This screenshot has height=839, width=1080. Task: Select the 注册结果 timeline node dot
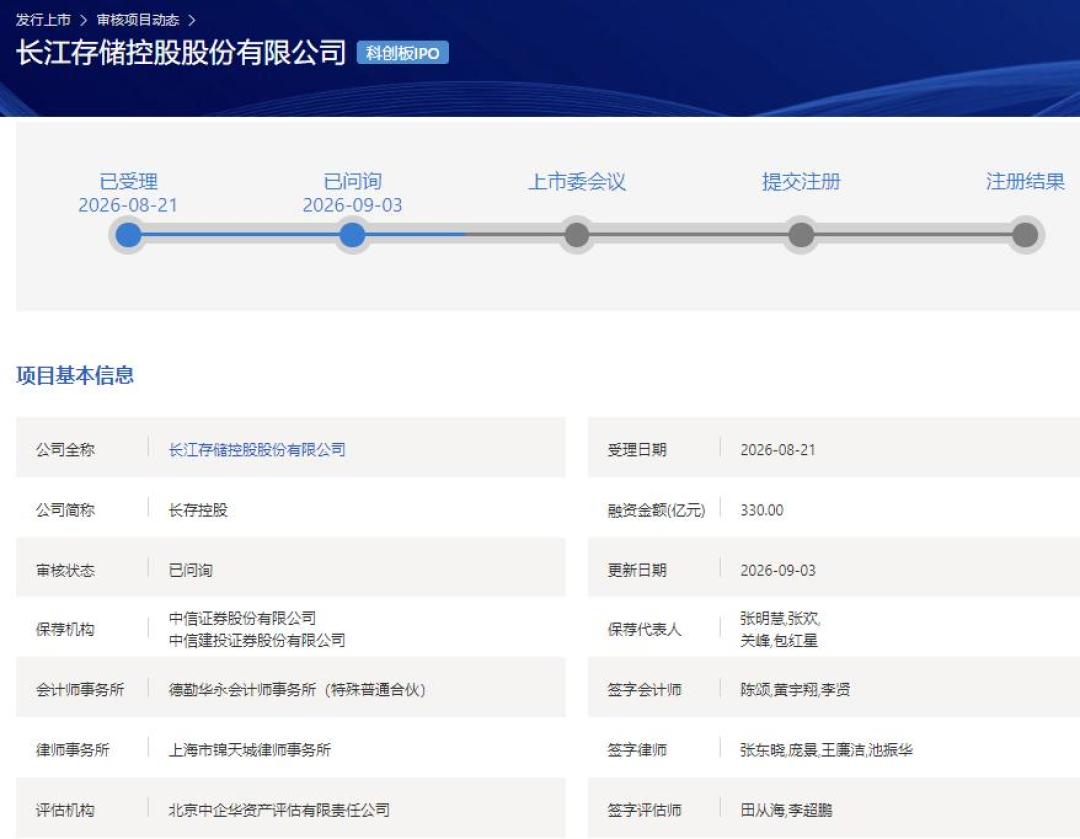[x=1025, y=235]
